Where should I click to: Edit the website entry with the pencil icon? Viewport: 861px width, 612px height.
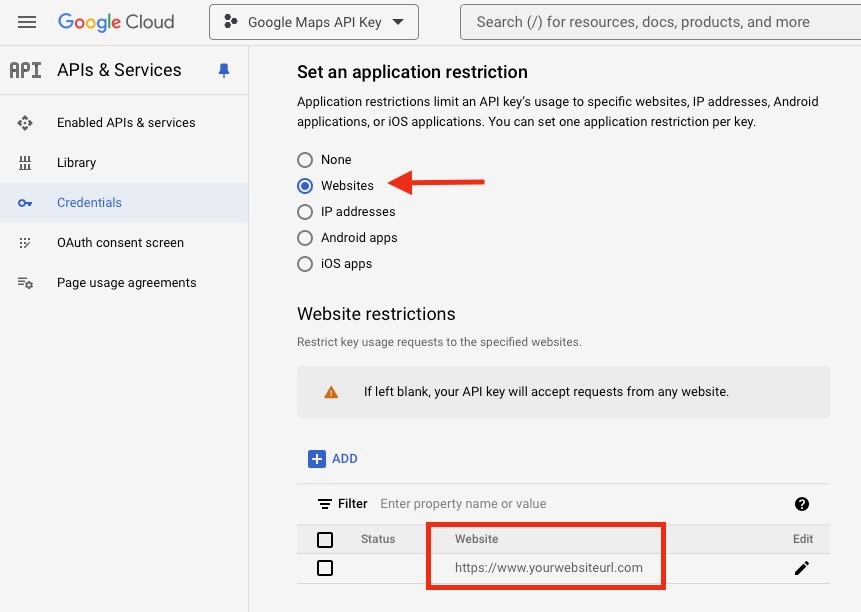tap(802, 568)
